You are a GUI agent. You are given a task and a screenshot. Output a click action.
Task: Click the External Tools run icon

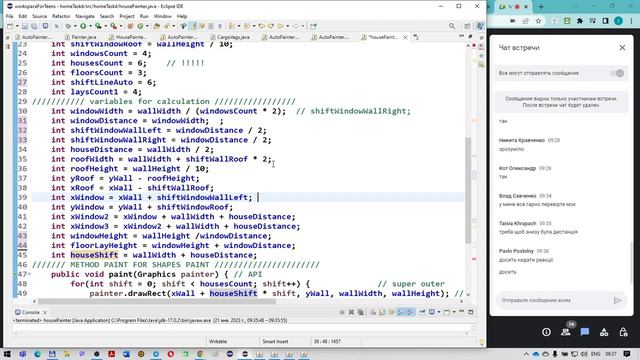point(113,26)
